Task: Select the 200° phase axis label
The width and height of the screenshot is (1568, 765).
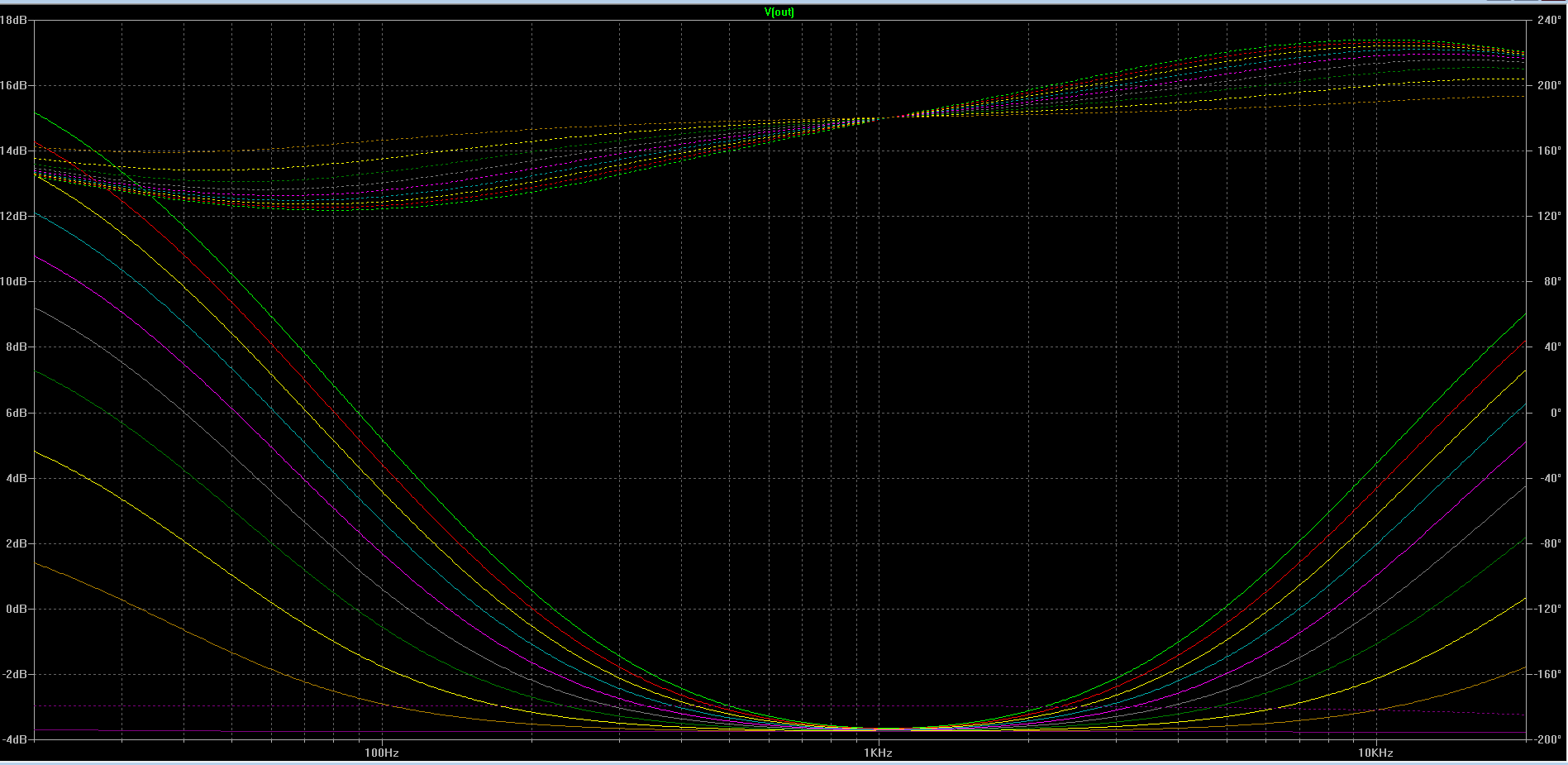Action: point(1549,85)
